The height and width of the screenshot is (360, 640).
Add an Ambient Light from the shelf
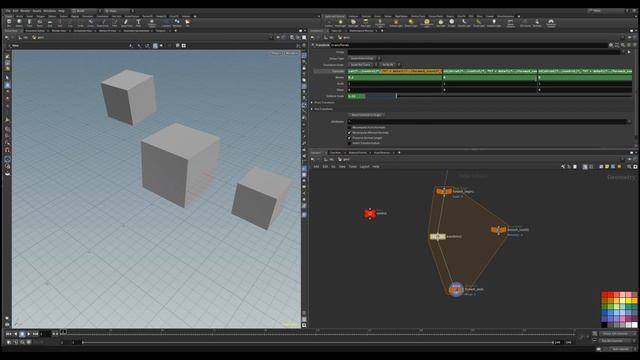click(494, 23)
